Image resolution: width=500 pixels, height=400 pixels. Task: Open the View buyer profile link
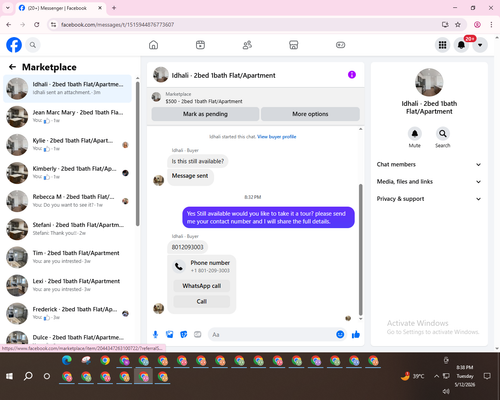(277, 137)
